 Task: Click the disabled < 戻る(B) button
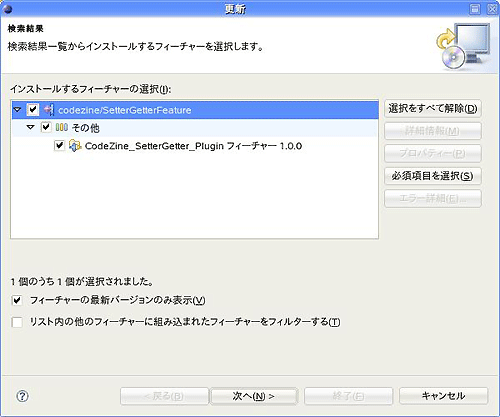[x=164, y=396]
